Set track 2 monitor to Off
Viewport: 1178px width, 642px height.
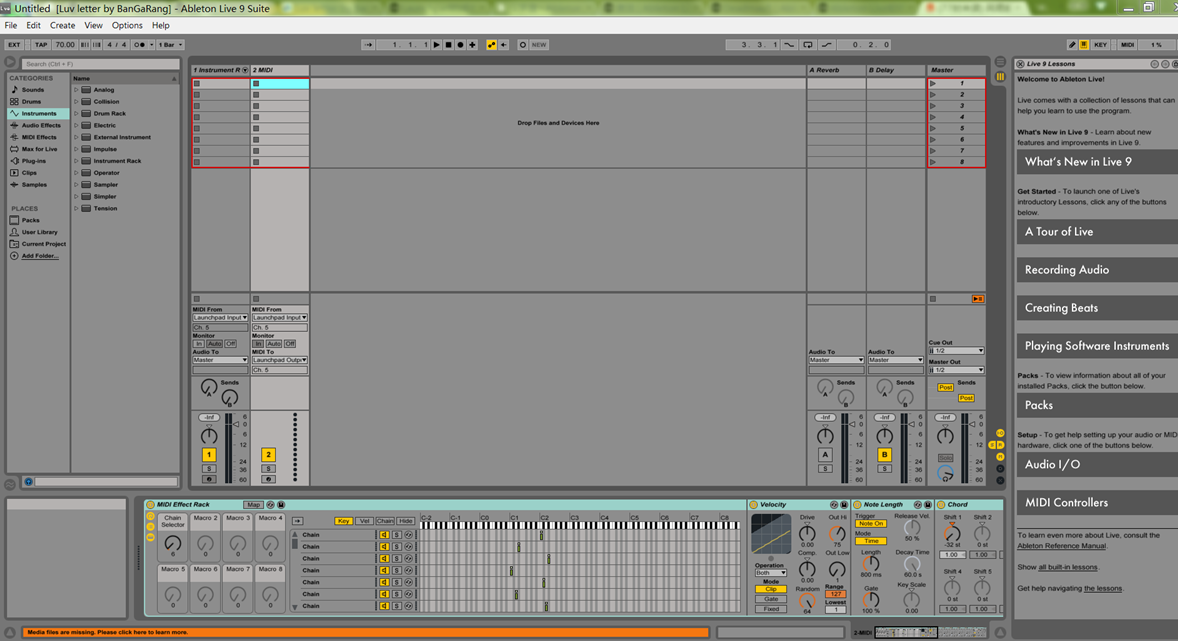(x=289, y=344)
